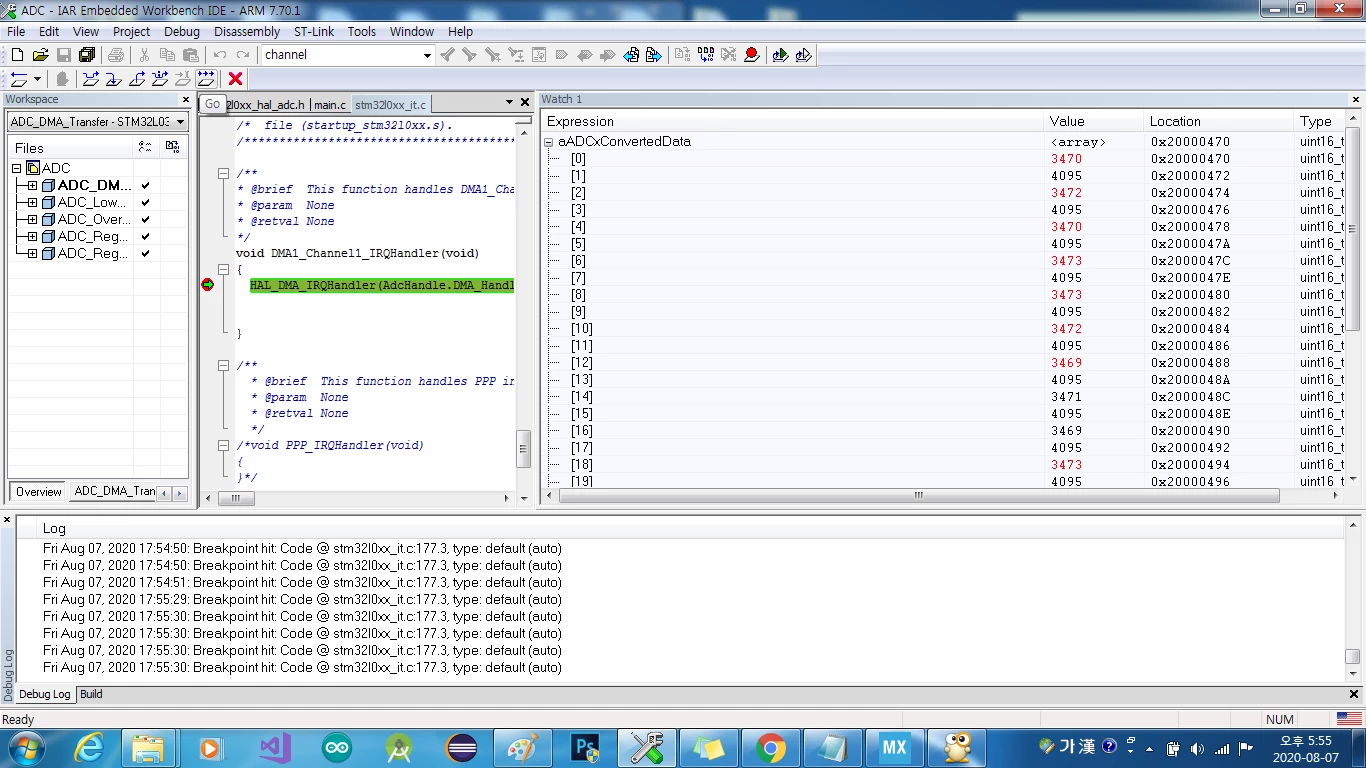Screen dimensions: 1366x768
Task: Toggle breakpoint with the red circle icon
Action: click(x=752, y=55)
